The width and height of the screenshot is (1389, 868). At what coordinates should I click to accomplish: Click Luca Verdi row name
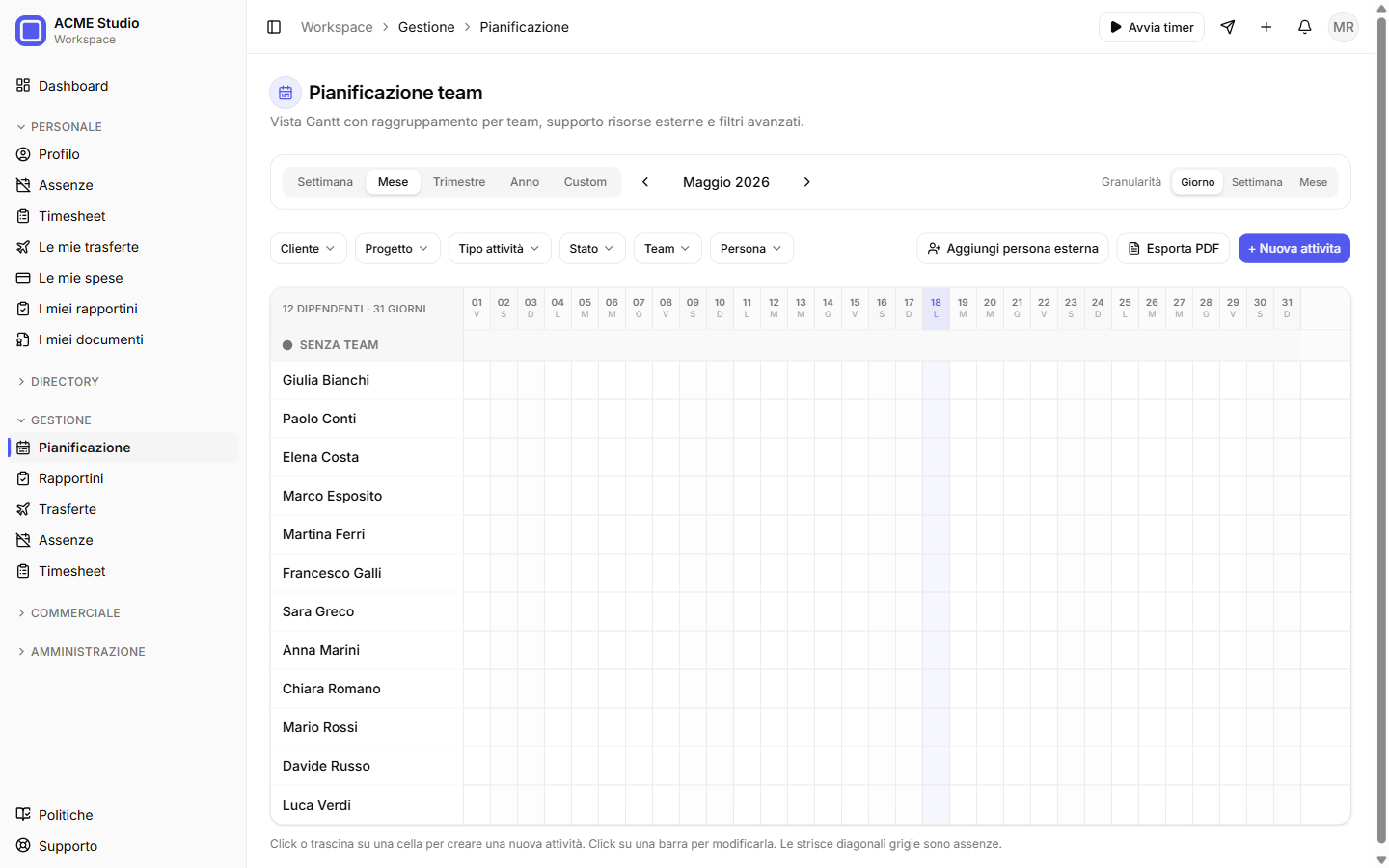pyautogui.click(x=316, y=805)
